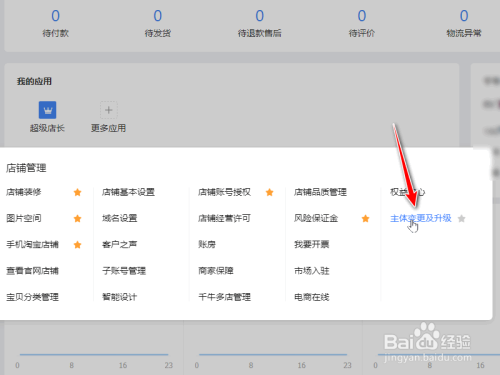Screen dimensions: 500x375
Task: Open 查看官网店铺 link
Action: 32,271
